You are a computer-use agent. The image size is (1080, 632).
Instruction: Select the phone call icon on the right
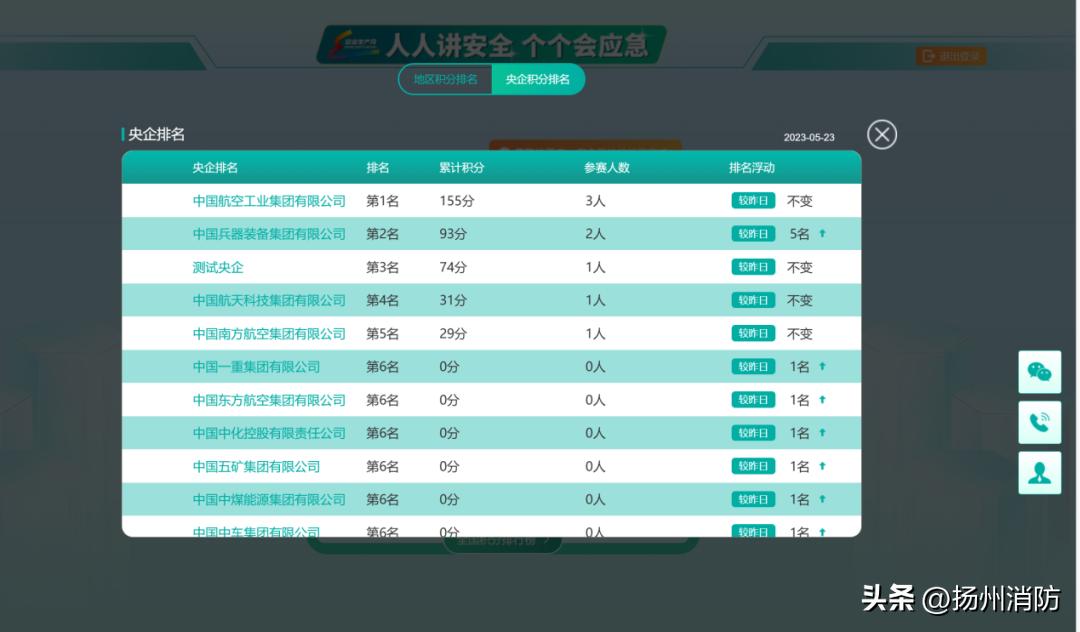click(x=1039, y=422)
